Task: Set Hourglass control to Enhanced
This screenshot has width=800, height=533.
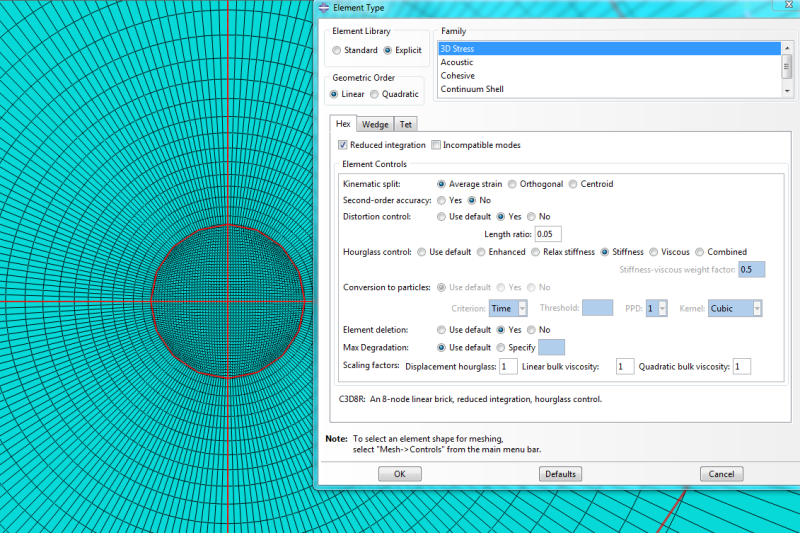Action: point(481,252)
